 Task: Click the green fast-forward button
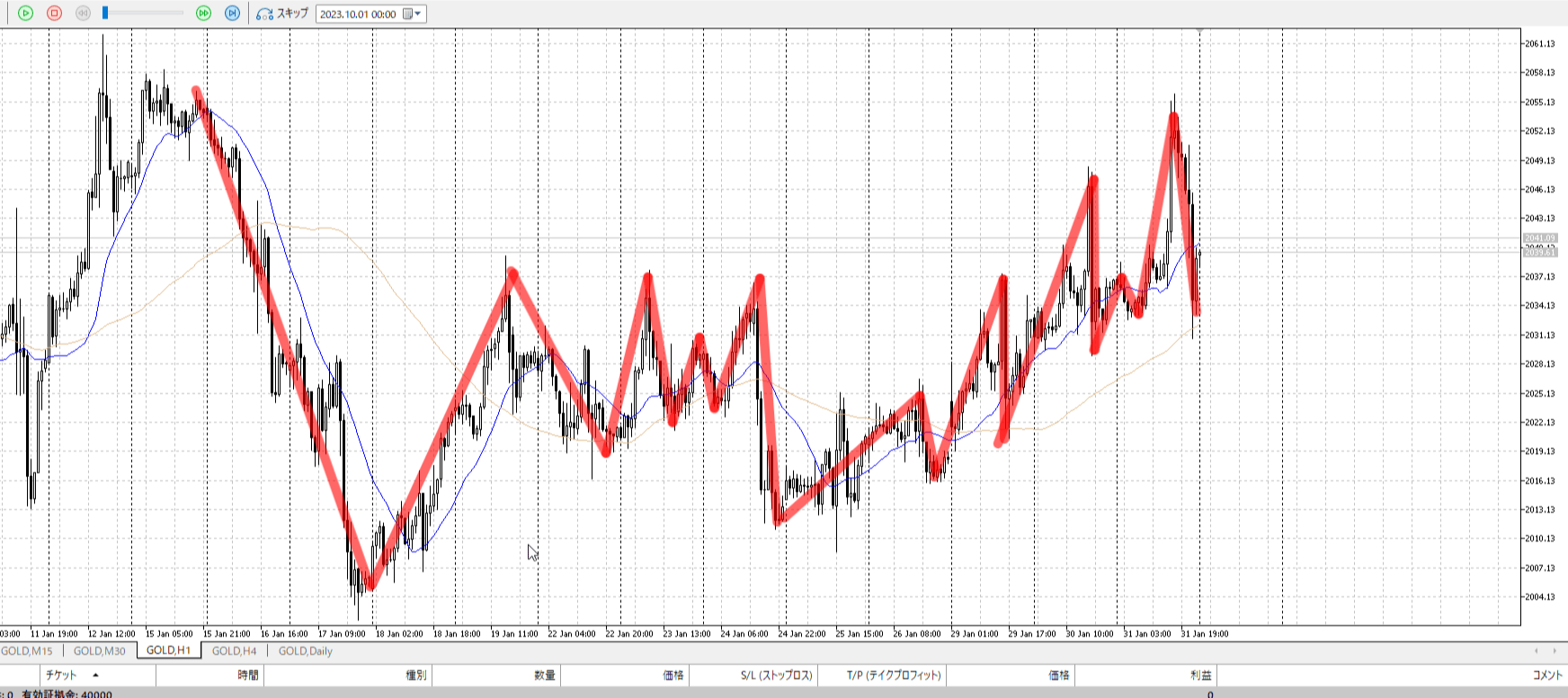[x=203, y=13]
